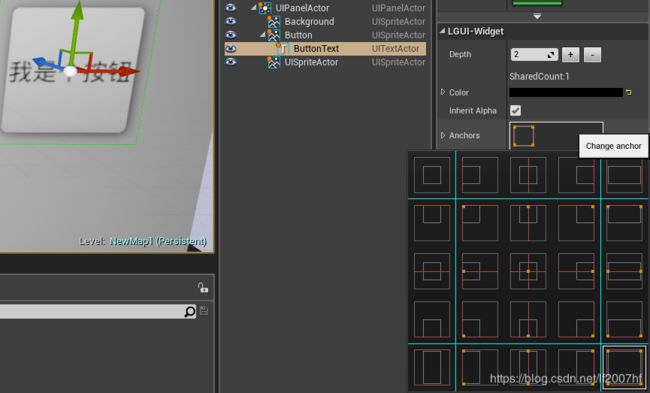Click the 'UITextActor' type label
Viewport: 650px width, 393px height.
pos(395,49)
